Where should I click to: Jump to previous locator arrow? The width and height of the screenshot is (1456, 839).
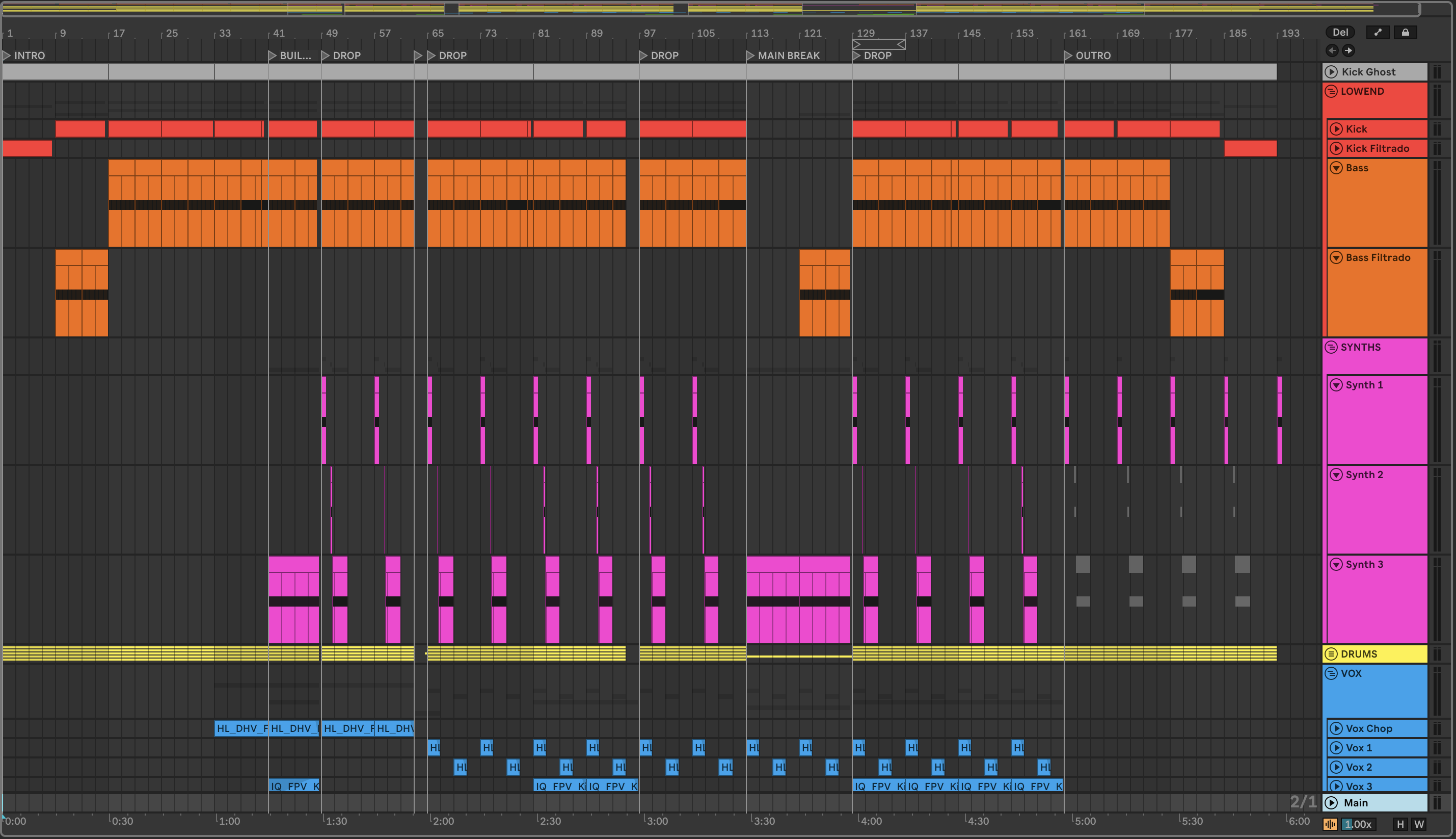(x=1332, y=50)
